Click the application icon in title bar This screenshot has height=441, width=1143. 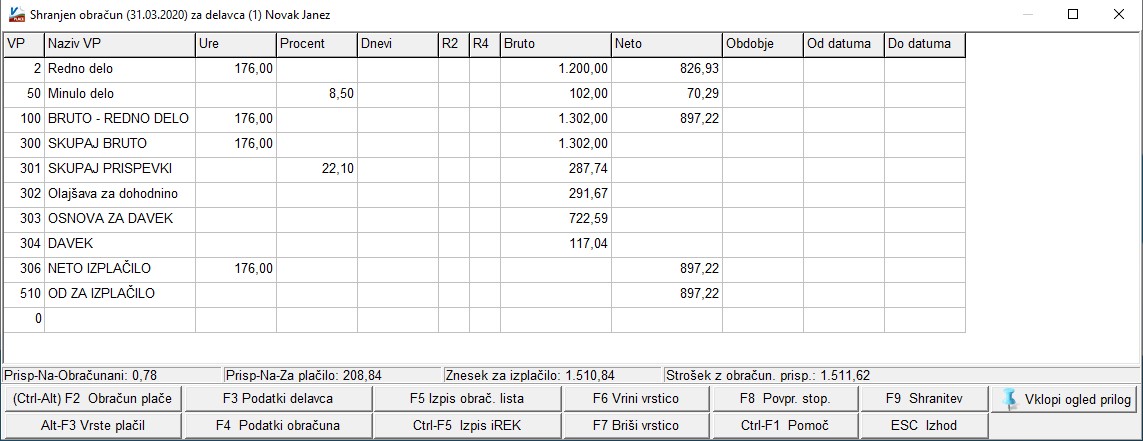pos(15,14)
